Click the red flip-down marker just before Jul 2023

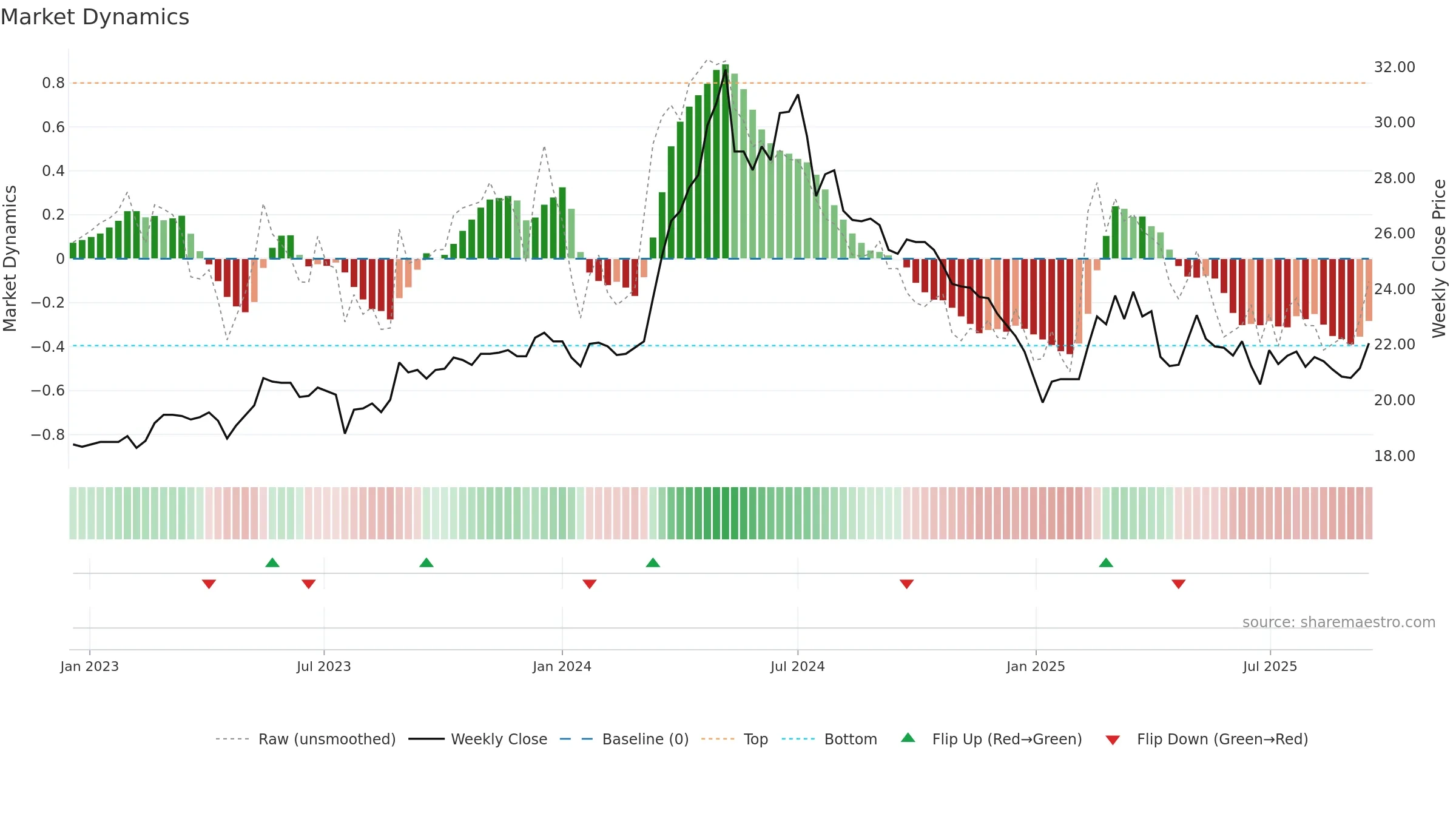pyautogui.click(x=308, y=584)
